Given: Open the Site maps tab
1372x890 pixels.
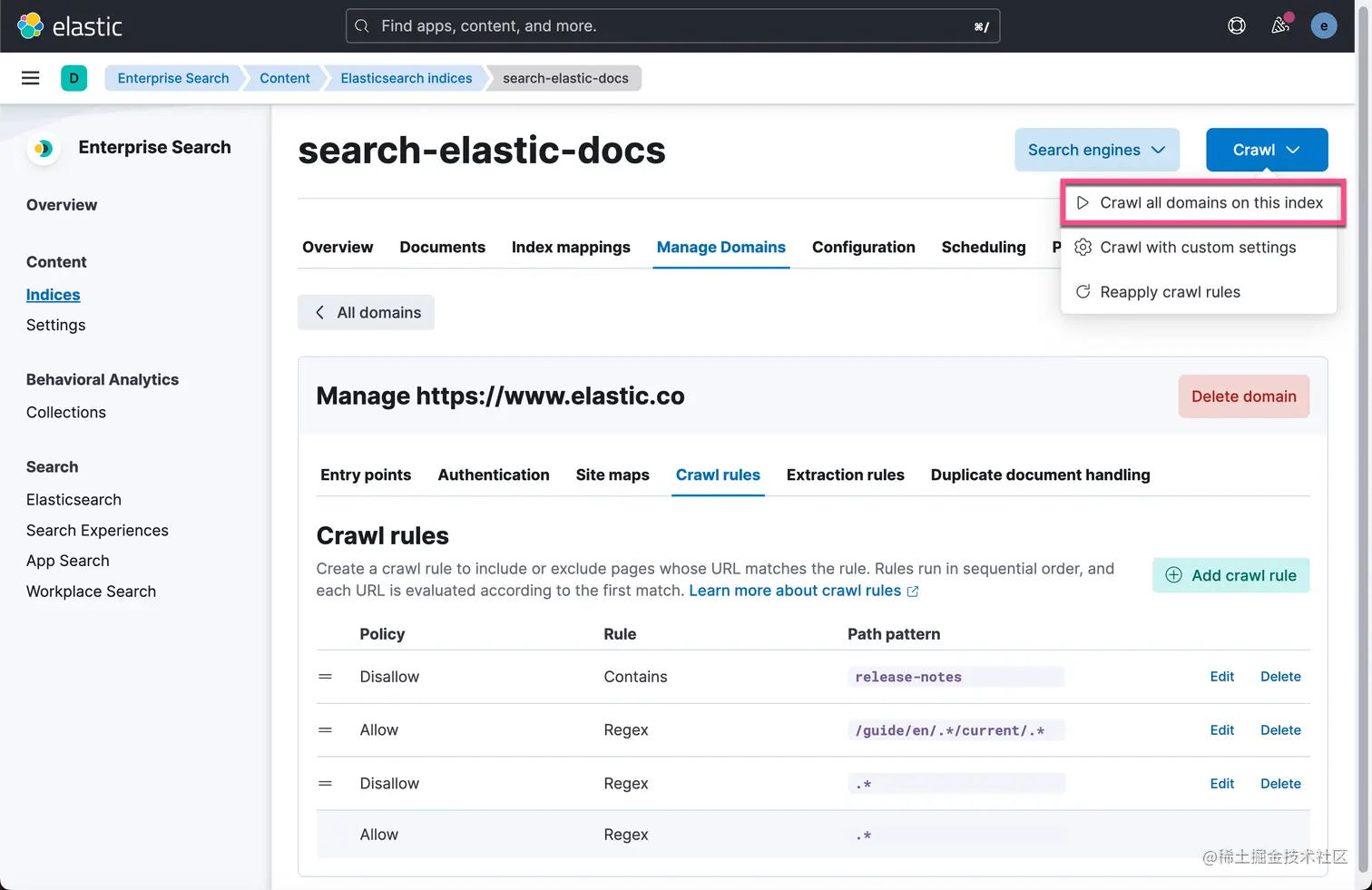Looking at the screenshot, I should tap(612, 475).
